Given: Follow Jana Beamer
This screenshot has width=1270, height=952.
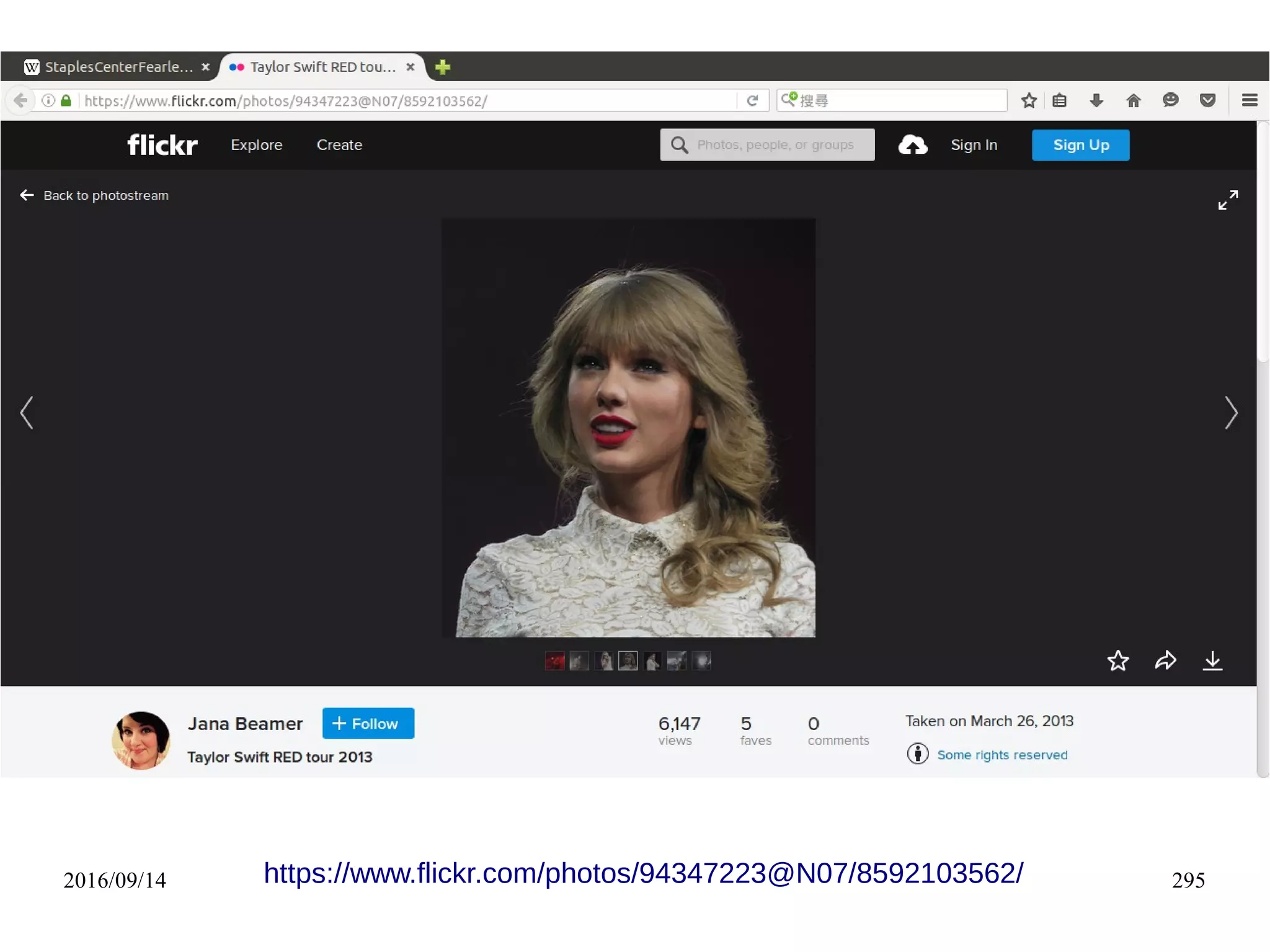Looking at the screenshot, I should pyautogui.click(x=368, y=723).
